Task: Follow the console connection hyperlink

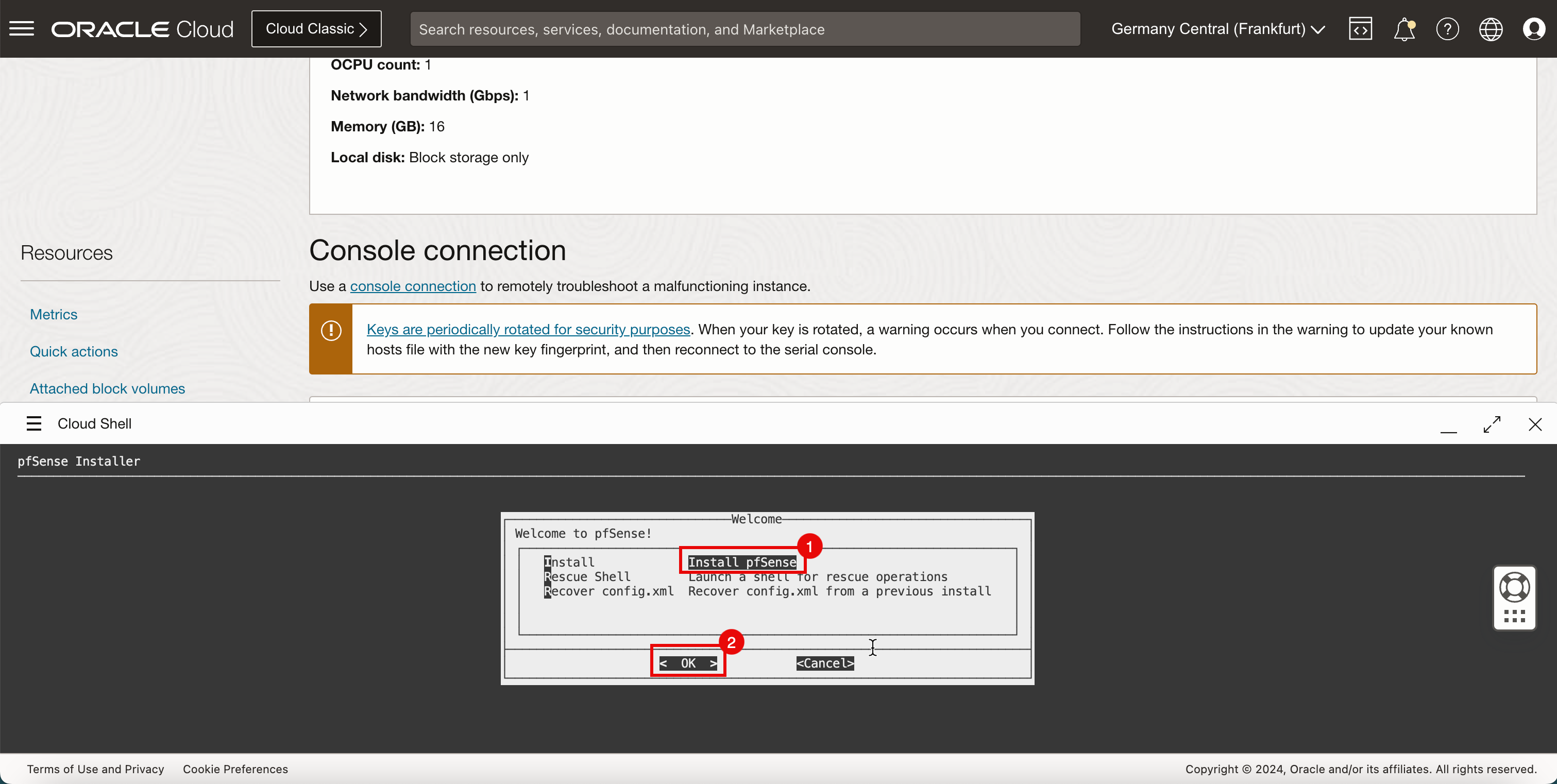Action: pyautogui.click(x=413, y=285)
